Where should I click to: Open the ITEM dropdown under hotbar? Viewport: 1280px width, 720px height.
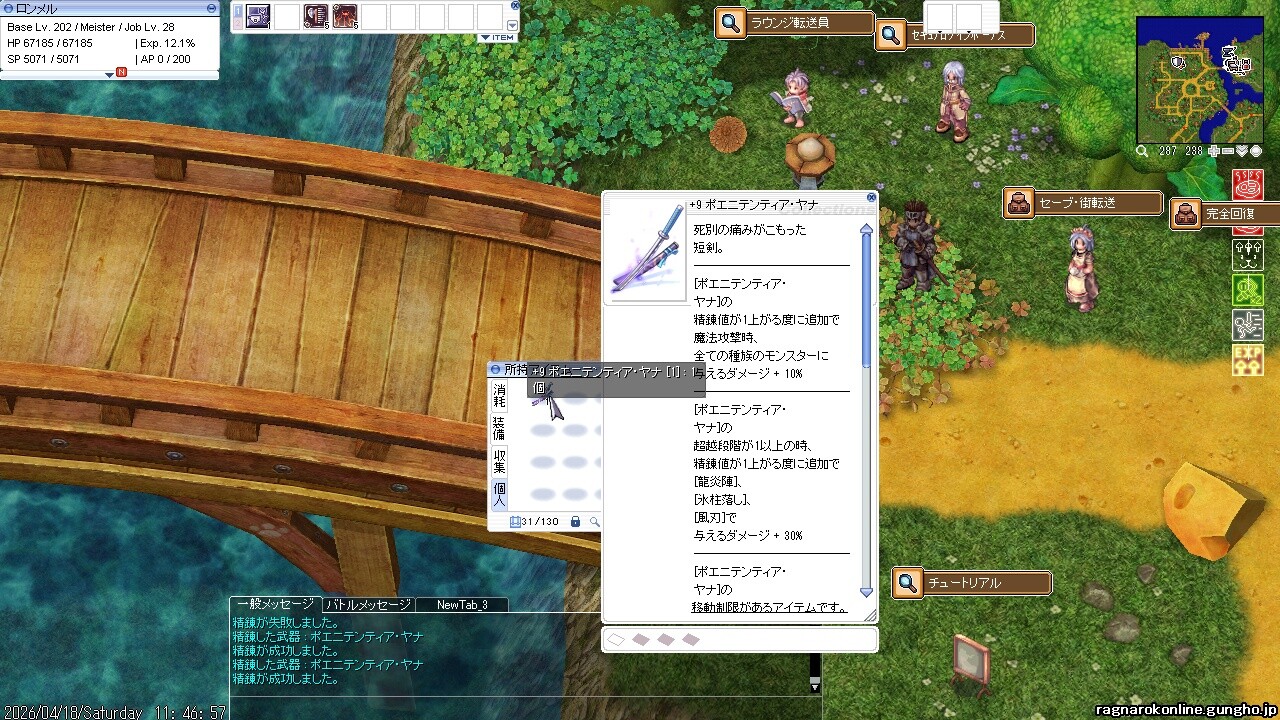coord(497,38)
